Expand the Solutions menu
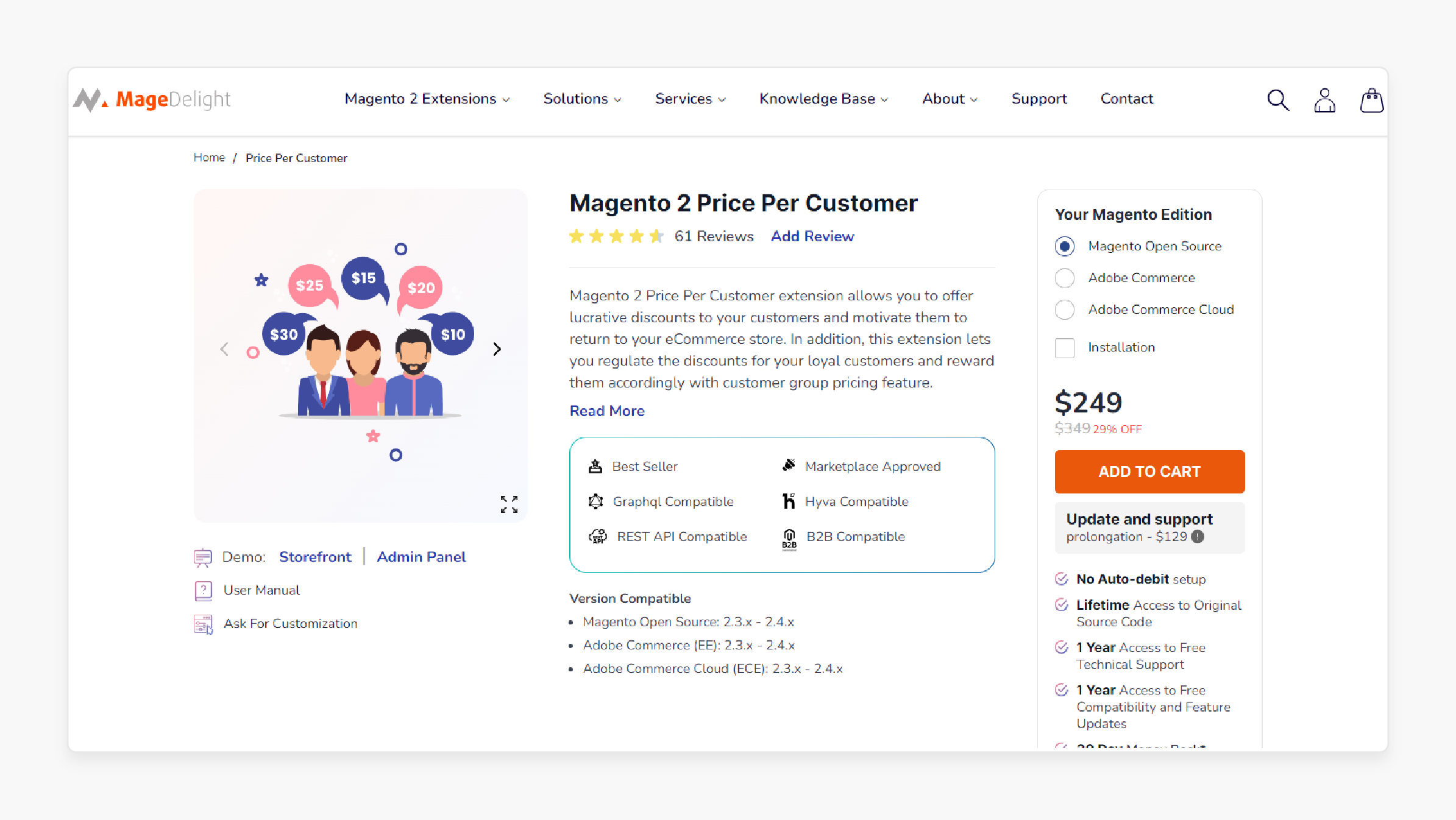Screen dimensions: 1456x820 [582, 99]
